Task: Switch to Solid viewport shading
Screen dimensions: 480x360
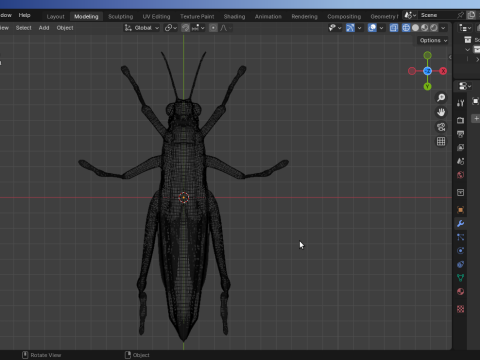Action: [x=415, y=28]
